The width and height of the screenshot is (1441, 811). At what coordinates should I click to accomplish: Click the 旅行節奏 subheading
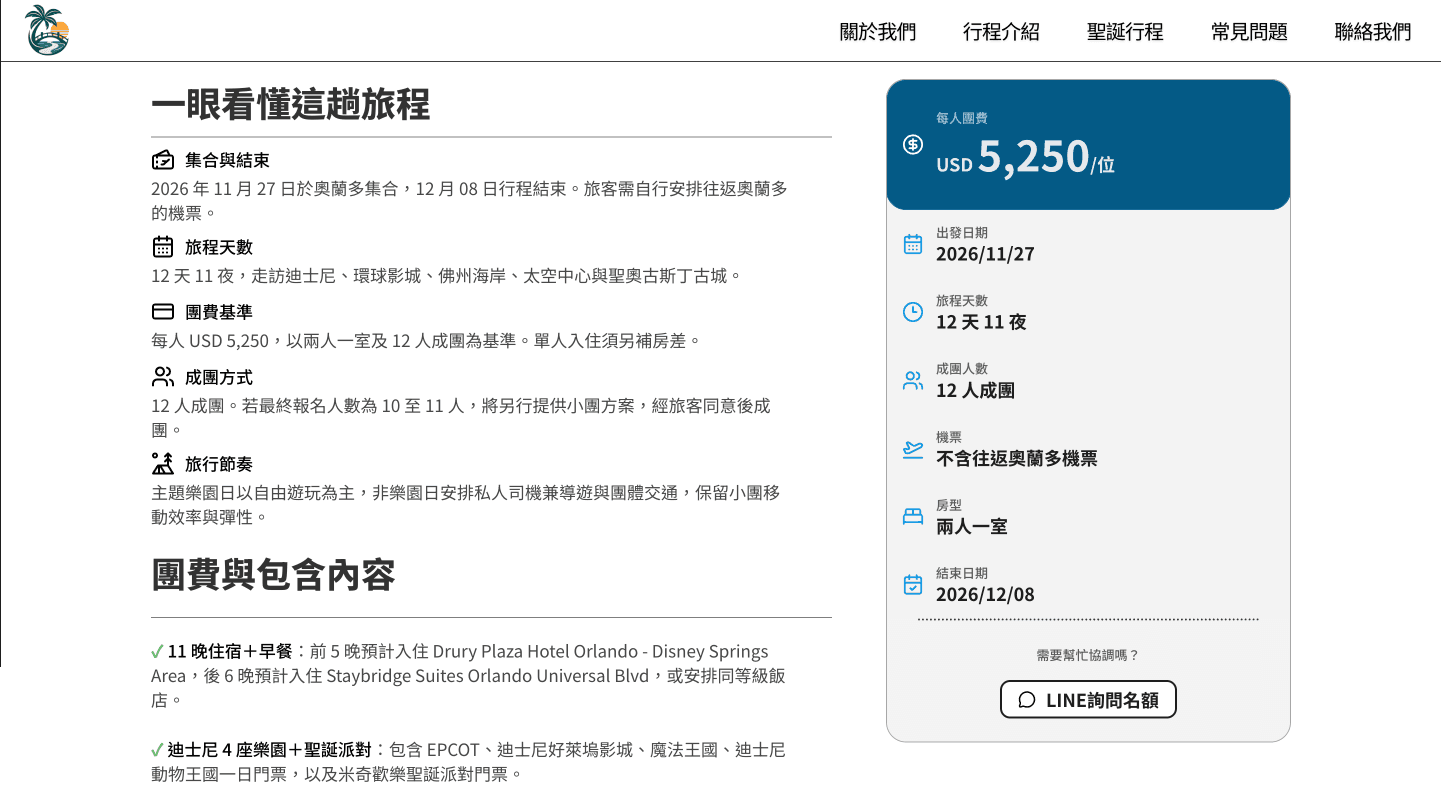[x=219, y=464]
